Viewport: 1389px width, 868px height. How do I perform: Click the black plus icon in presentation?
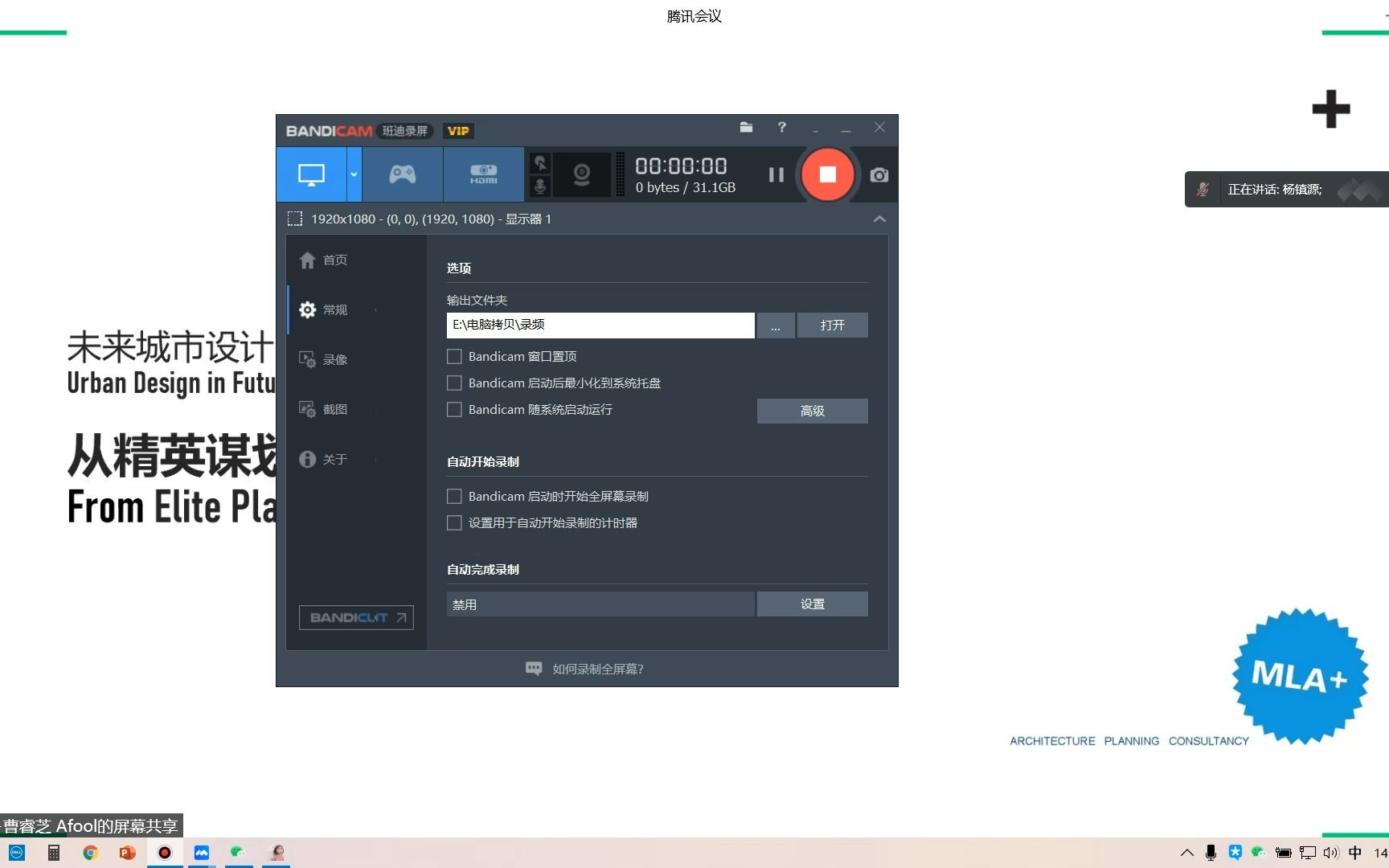click(1331, 108)
